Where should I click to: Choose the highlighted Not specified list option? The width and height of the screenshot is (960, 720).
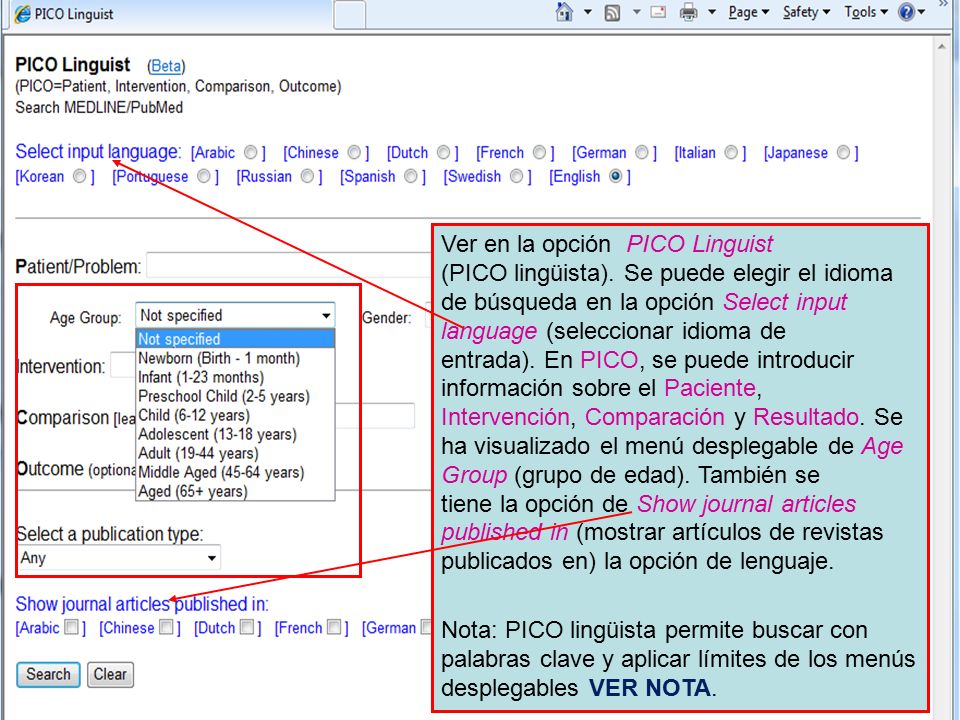tap(235, 339)
